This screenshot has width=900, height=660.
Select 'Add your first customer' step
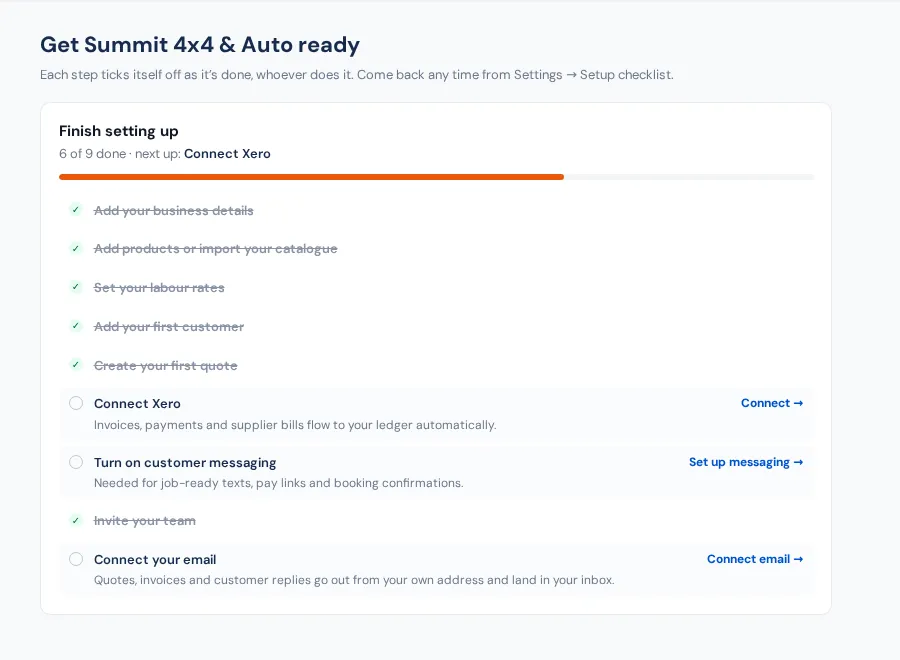[169, 327]
